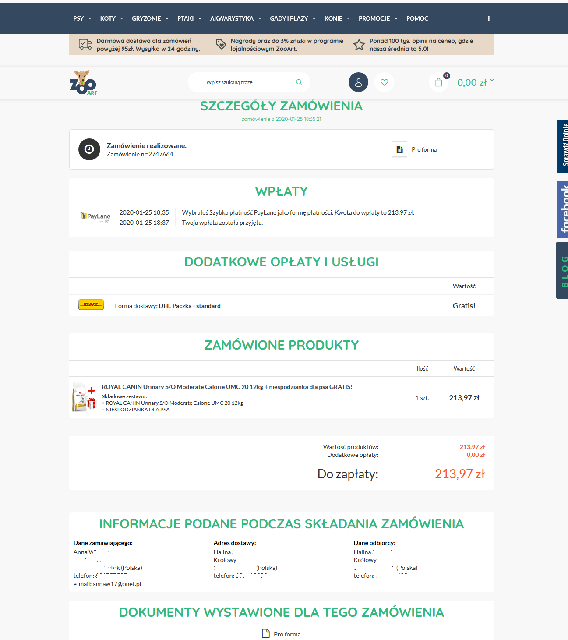Open the user account icon
Image resolution: width=568 pixels, height=640 pixels.
358,82
